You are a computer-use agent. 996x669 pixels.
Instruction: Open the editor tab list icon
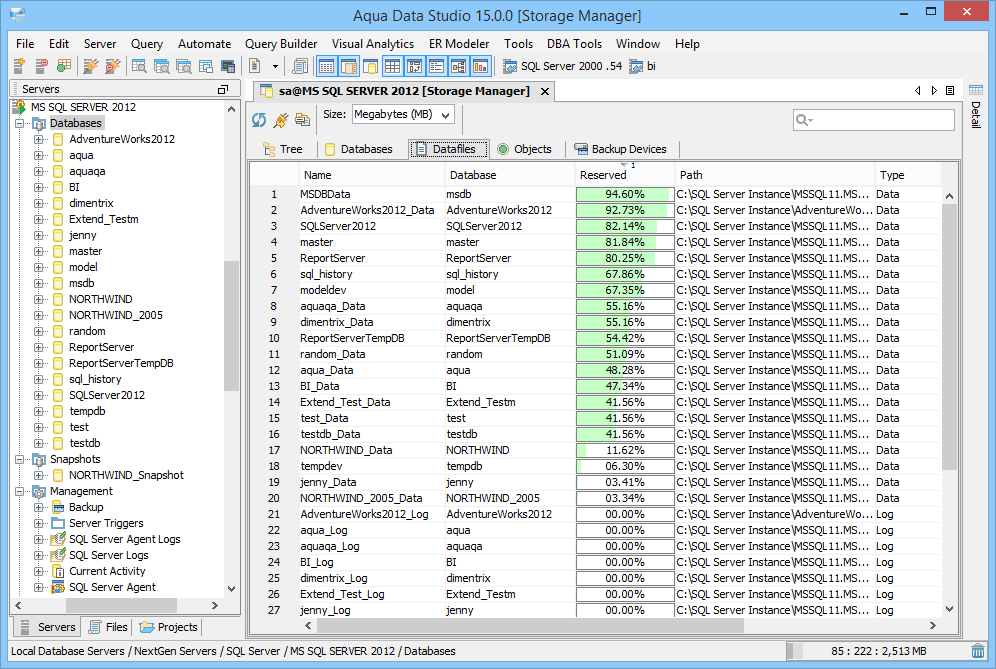[950, 91]
